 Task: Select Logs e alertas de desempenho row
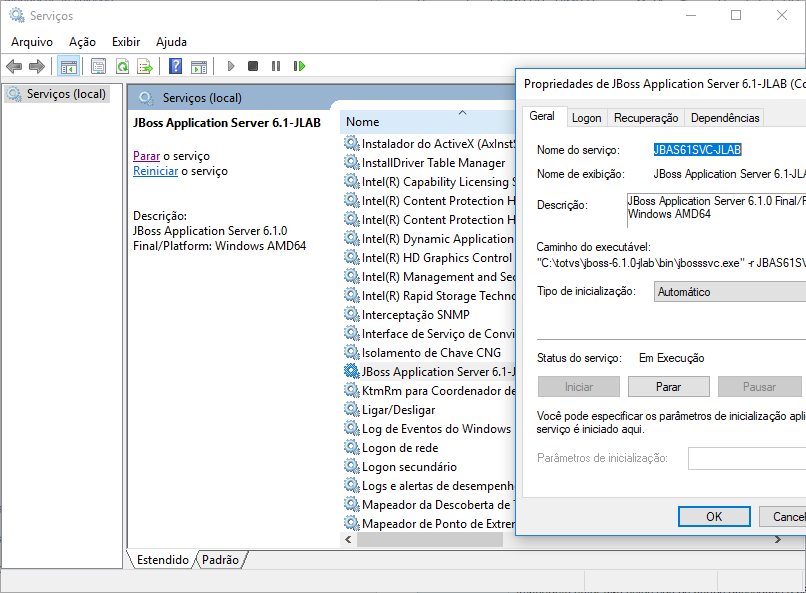(x=429, y=486)
